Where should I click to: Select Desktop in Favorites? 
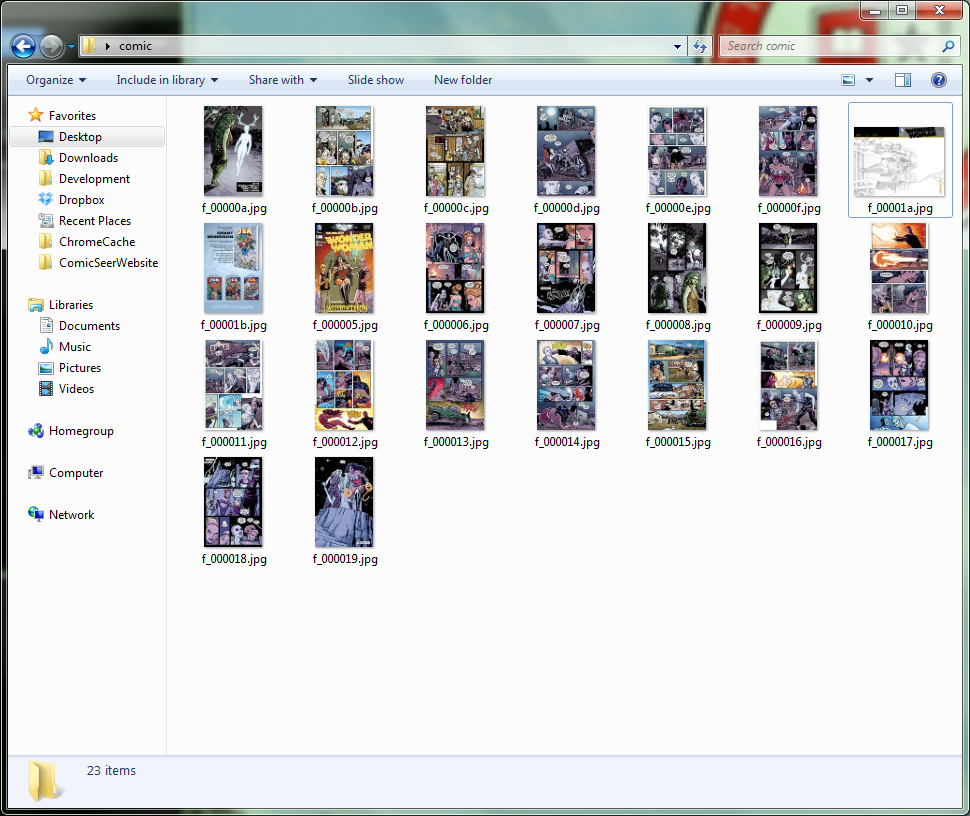click(x=71, y=137)
